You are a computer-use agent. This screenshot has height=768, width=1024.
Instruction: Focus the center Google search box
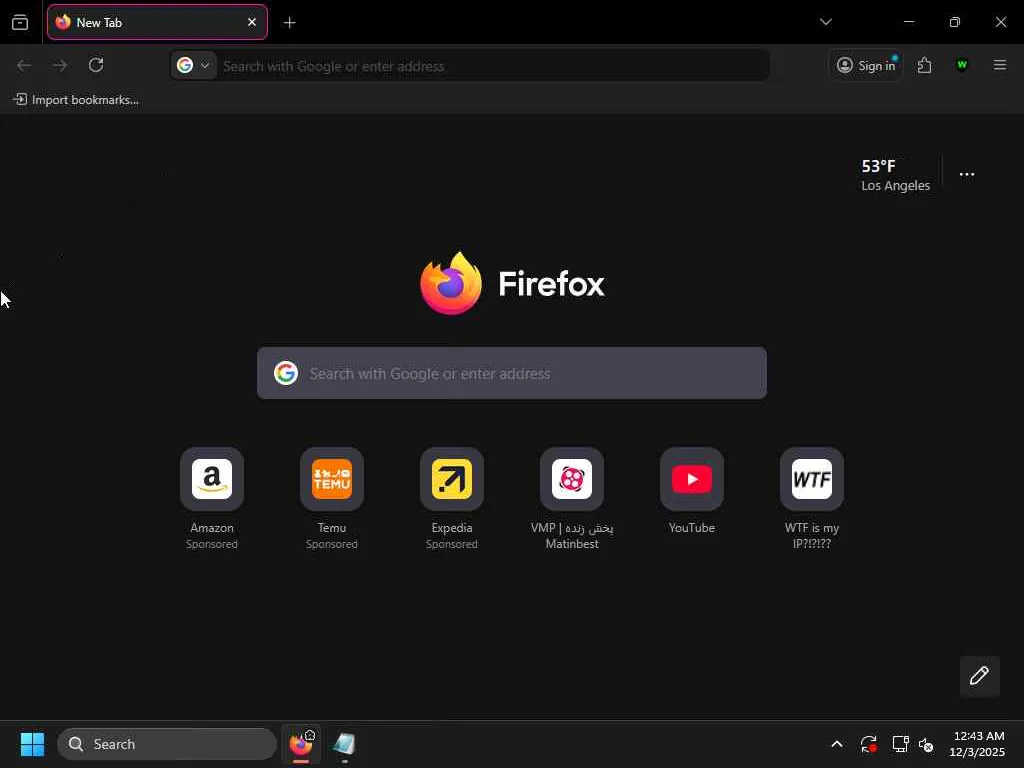coord(512,373)
